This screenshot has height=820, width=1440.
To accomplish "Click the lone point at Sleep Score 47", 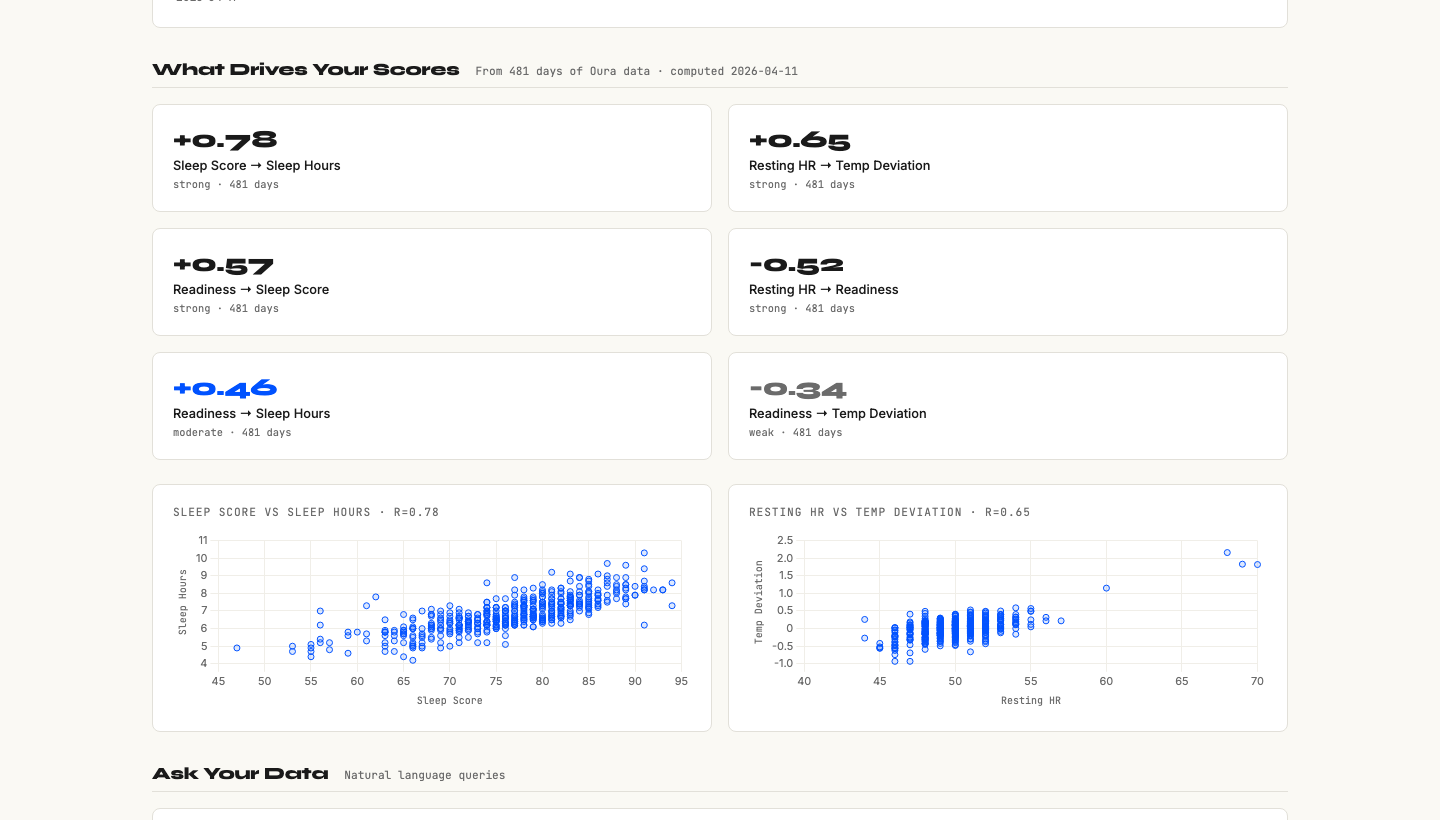I will click(x=237, y=648).
